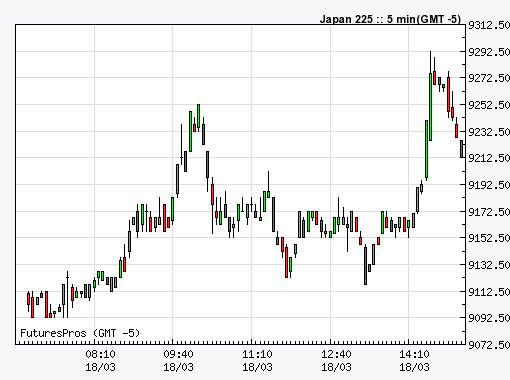Click the 9092.50 price axis label
The height and width of the screenshot is (380, 510).
click(x=489, y=318)
